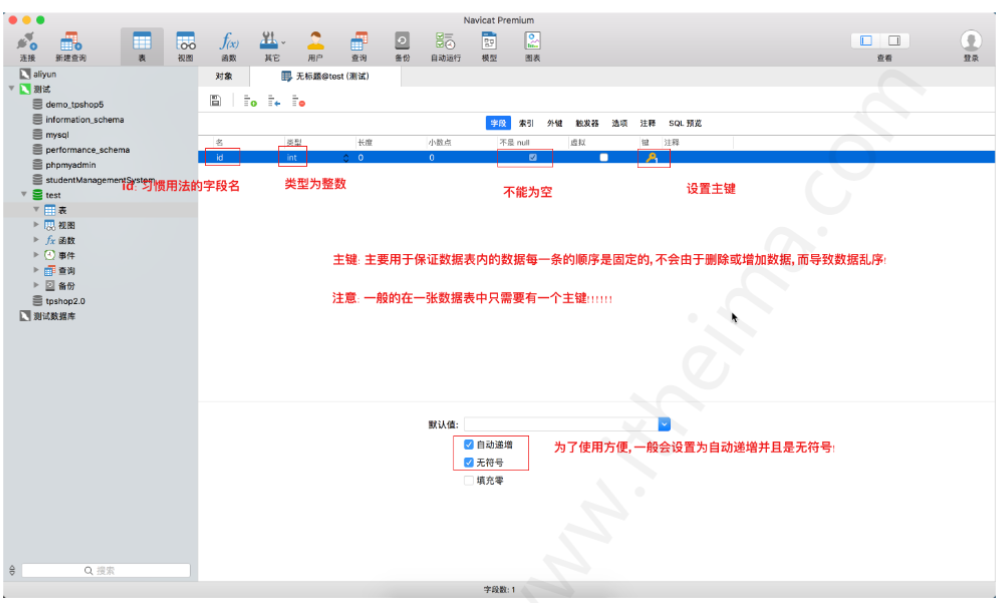Click the save icon in table designer
The height and width of the screenshot is (603, 1004).
point(216,100)
